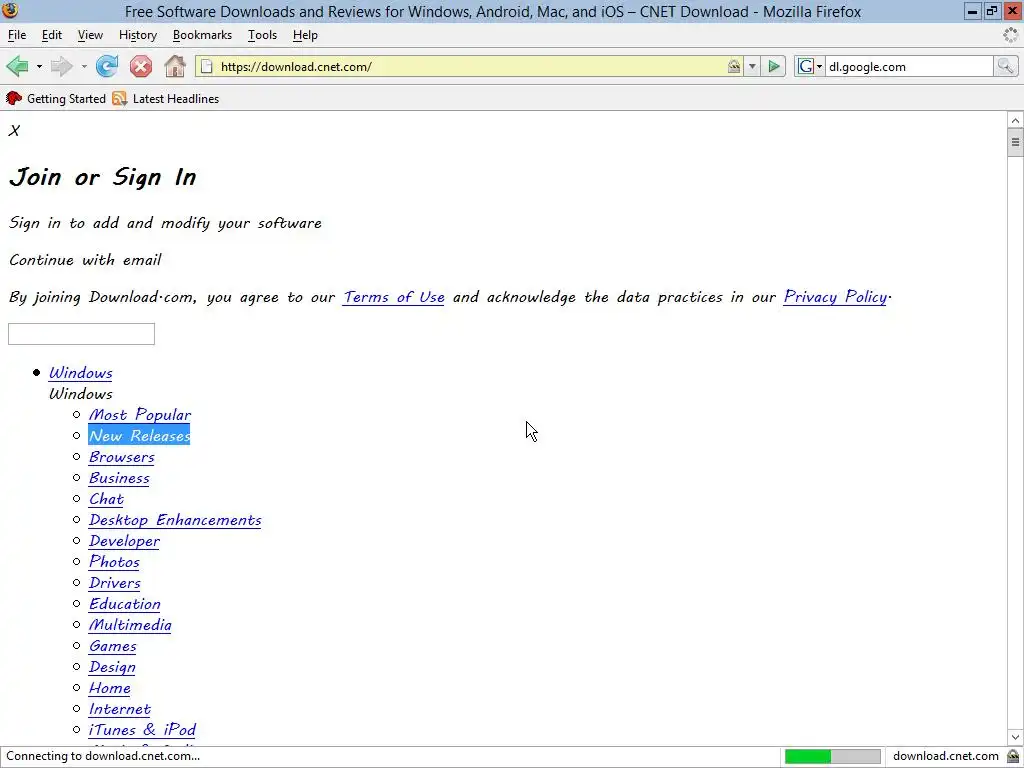The width and height of the screenshot is (1024, 768).
Task: Go to the Home page icon
Action: tap(174, 66)
